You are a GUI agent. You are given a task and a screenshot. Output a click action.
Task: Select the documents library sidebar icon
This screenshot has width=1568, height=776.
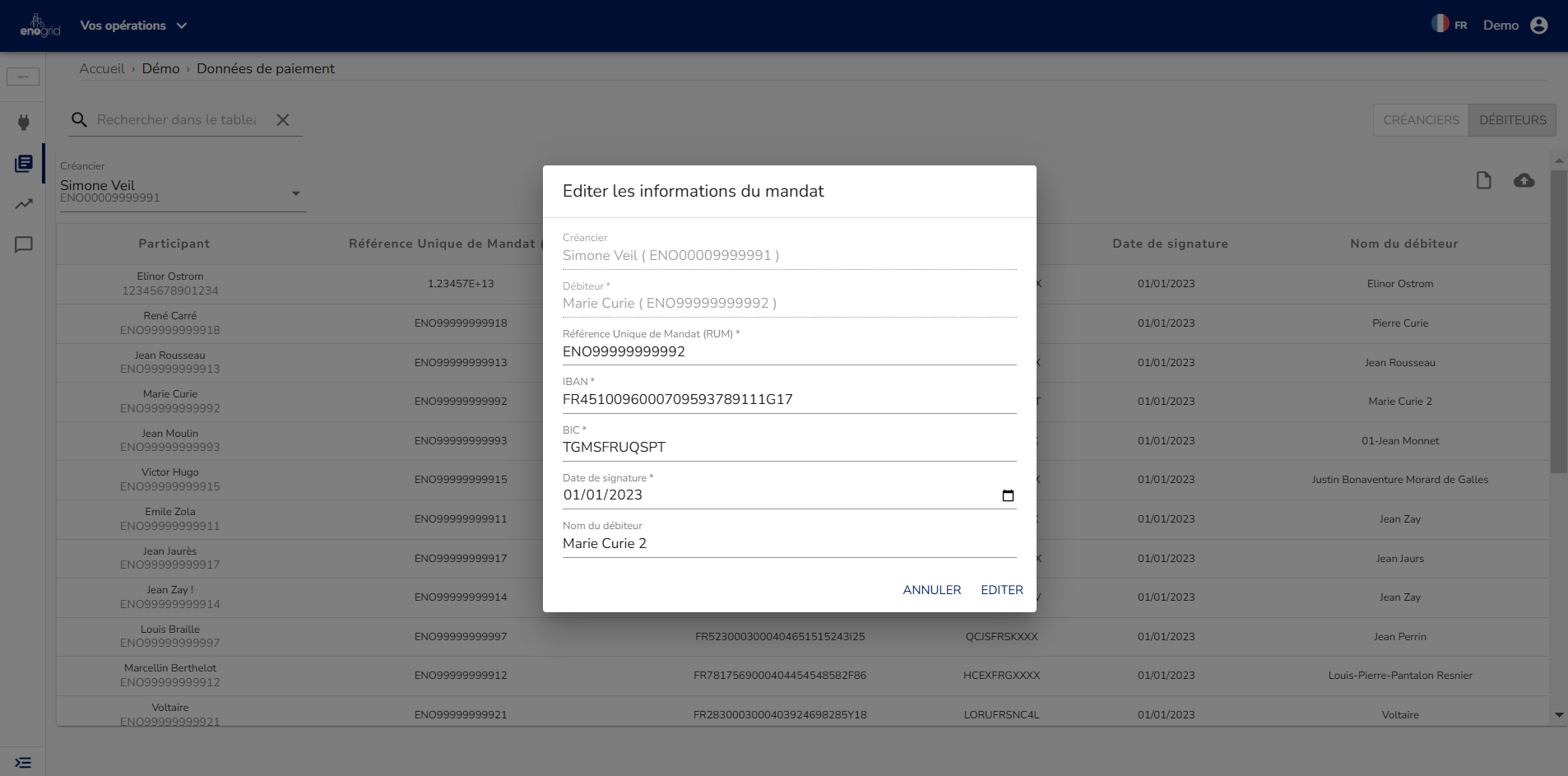24,164
